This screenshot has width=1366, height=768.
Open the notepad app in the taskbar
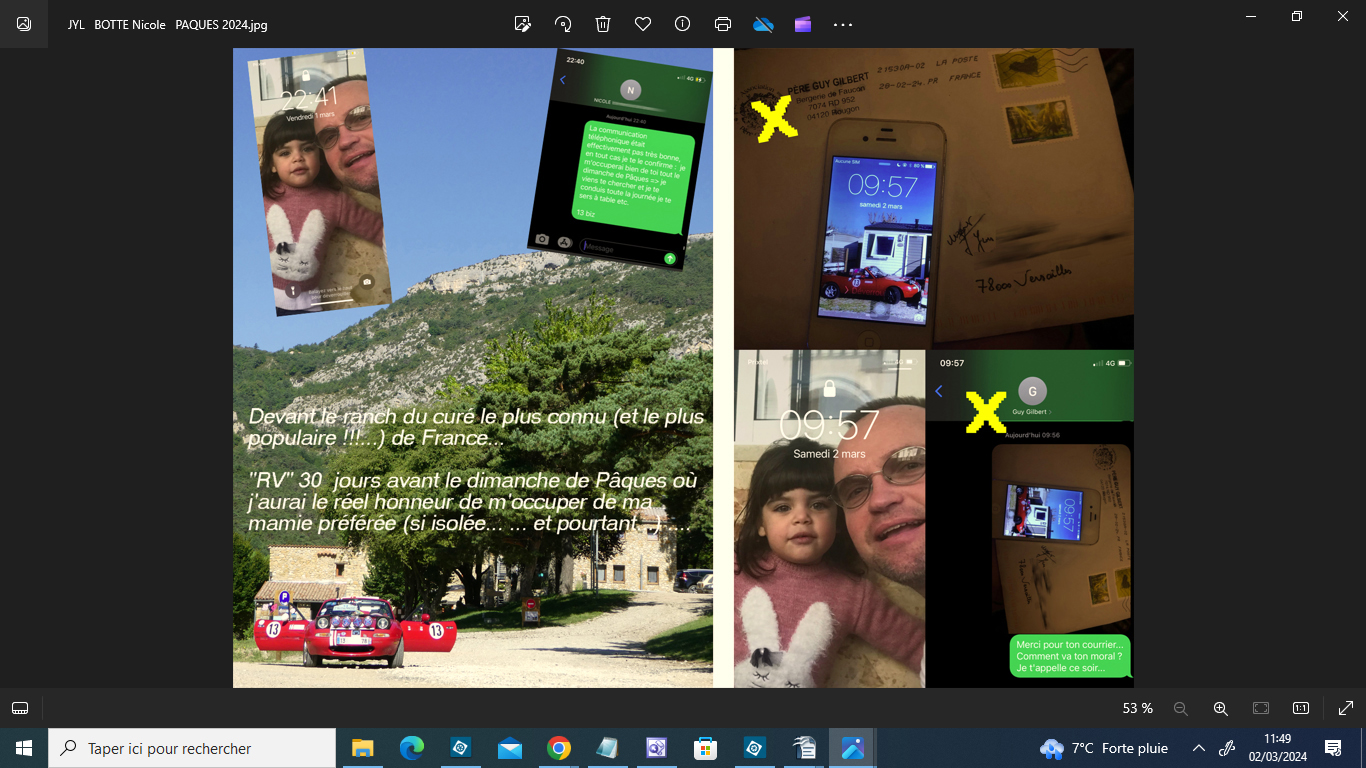point(608,748)
